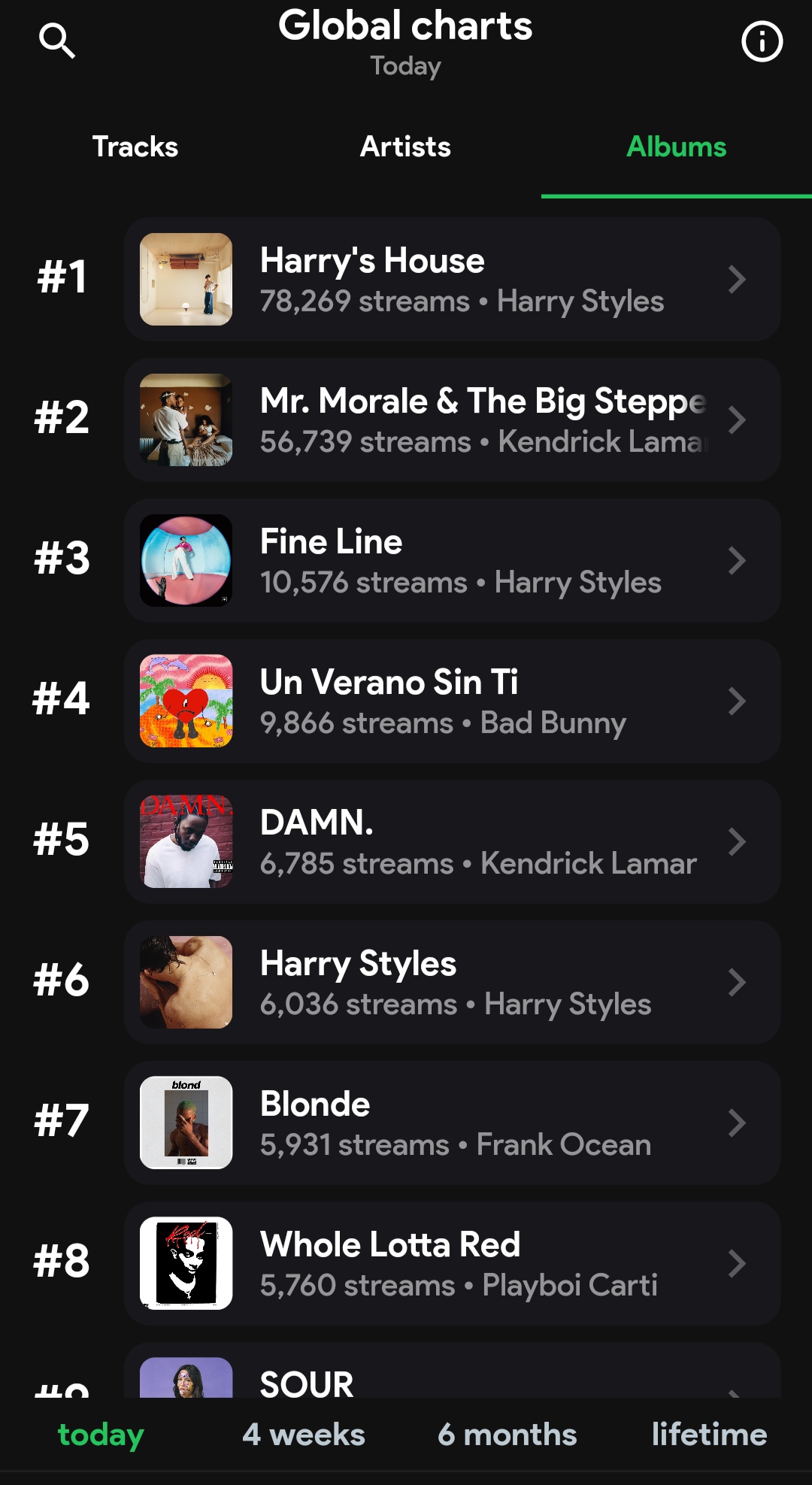Open the DAMN. album cover
Image resolution: width=812 pixels, height=1485 pixels.
(186, 841)
